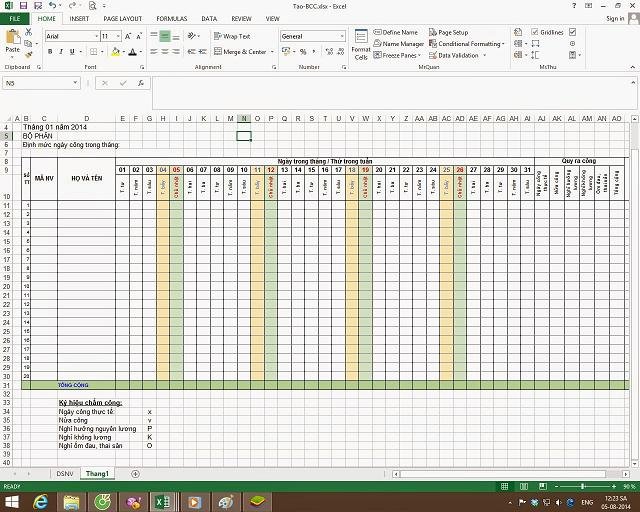Viewport: 640px width, 512px height.
Task: Open the Page Setup command
Action: 449,32
